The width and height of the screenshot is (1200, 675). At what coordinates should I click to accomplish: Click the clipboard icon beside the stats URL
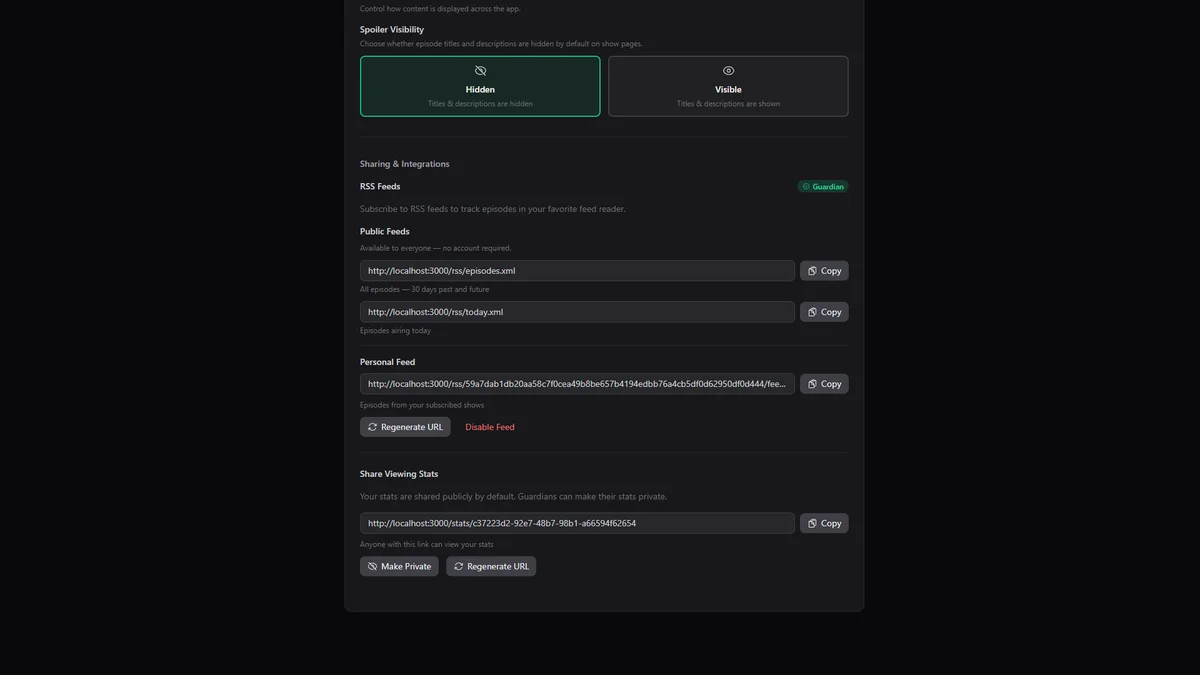(810, 522)
